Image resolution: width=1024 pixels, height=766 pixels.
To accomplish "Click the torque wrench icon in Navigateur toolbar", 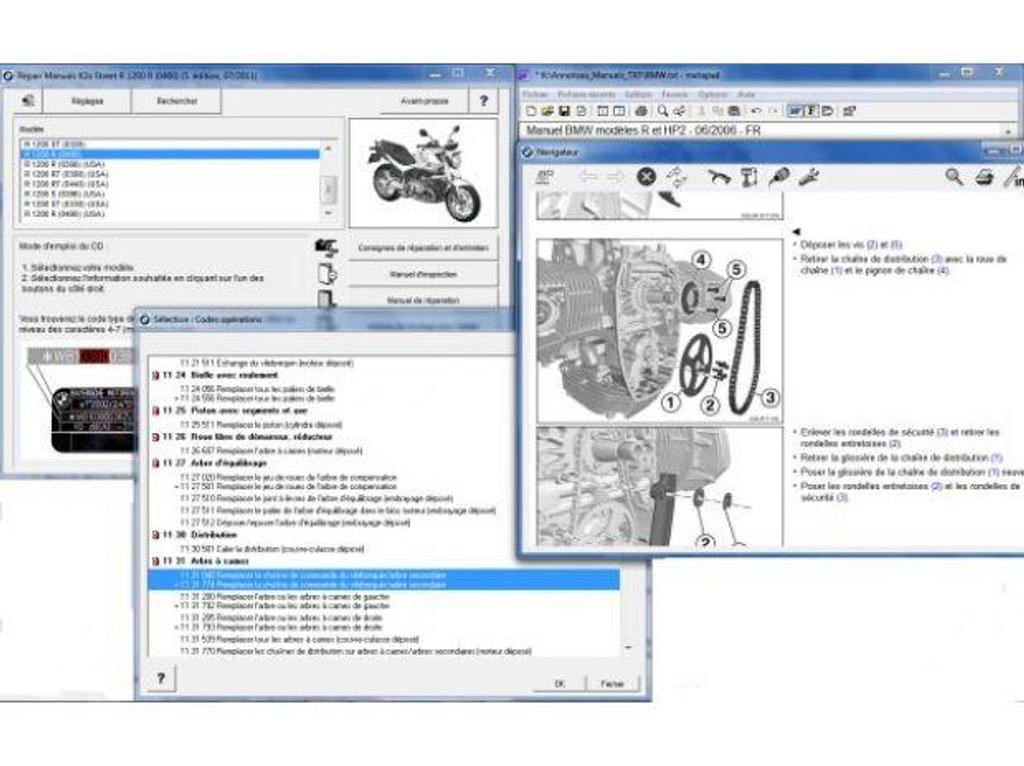I will point(718,176).
